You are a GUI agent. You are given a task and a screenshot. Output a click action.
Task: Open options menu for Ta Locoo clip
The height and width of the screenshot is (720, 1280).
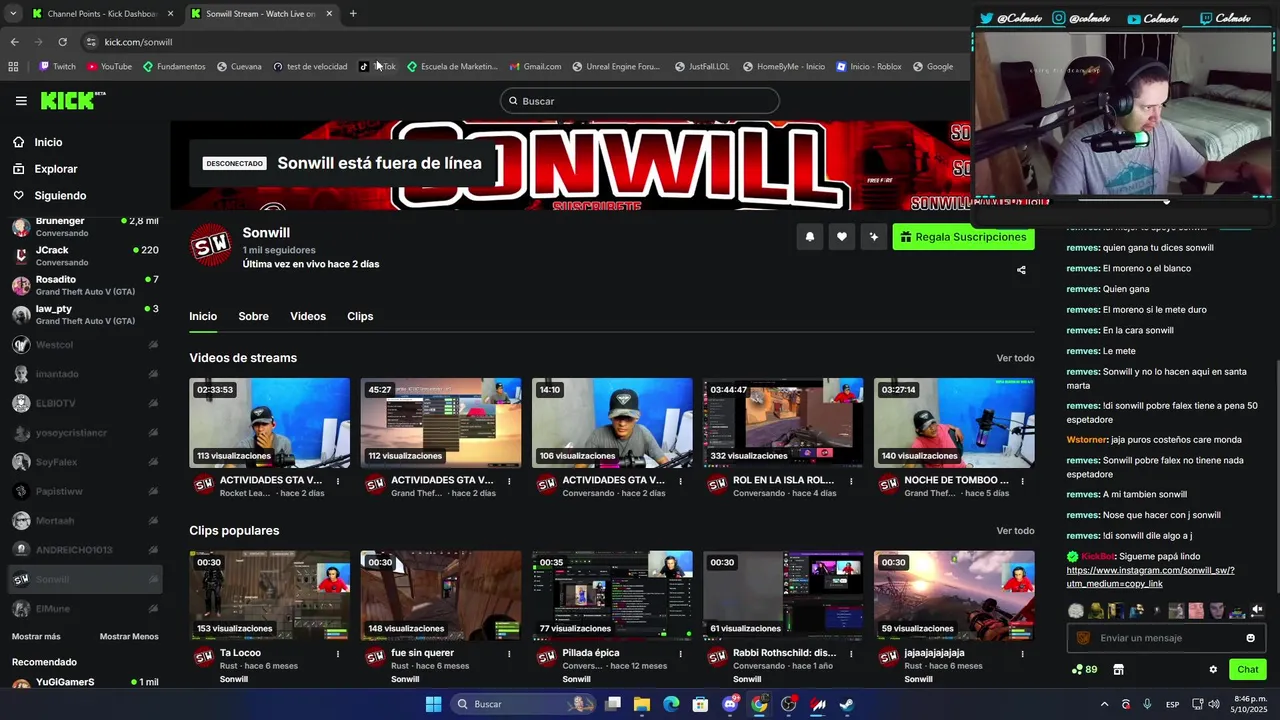pos(338,654)
